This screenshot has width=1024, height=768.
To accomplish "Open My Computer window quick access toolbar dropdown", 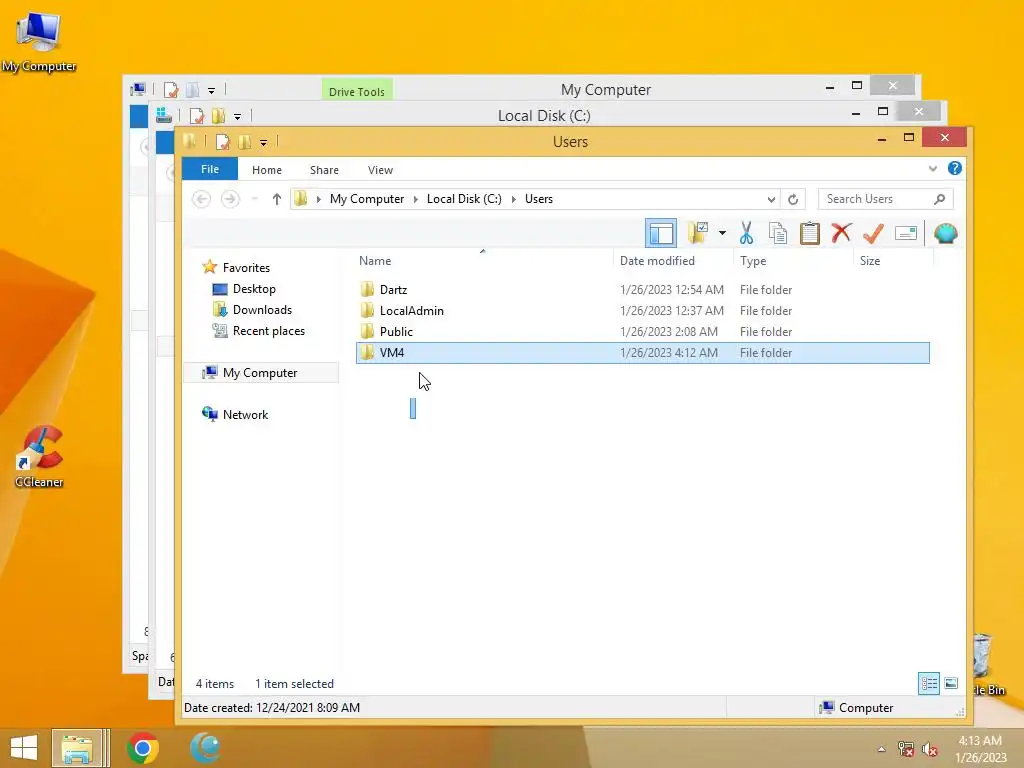I will click(x=211, y=90).
